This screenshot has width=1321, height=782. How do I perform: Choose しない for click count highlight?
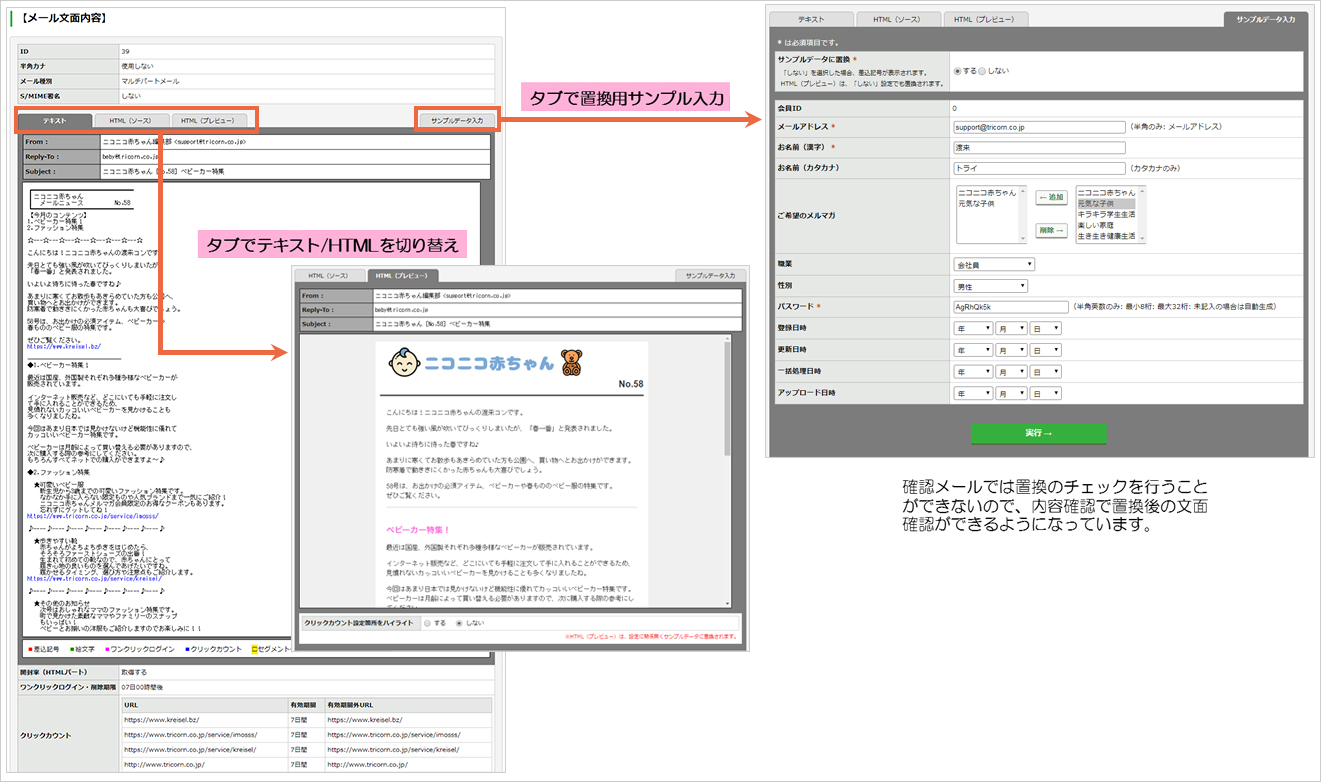click(x=459, y=623)
